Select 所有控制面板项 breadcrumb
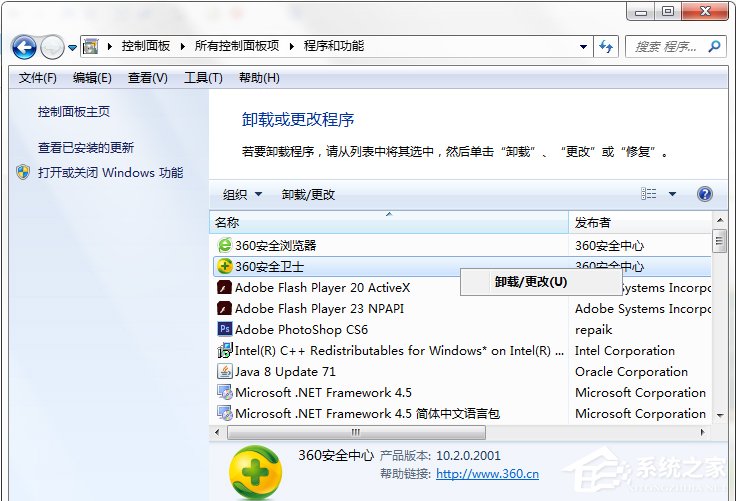The image size is (736, 501). [237, 46]
